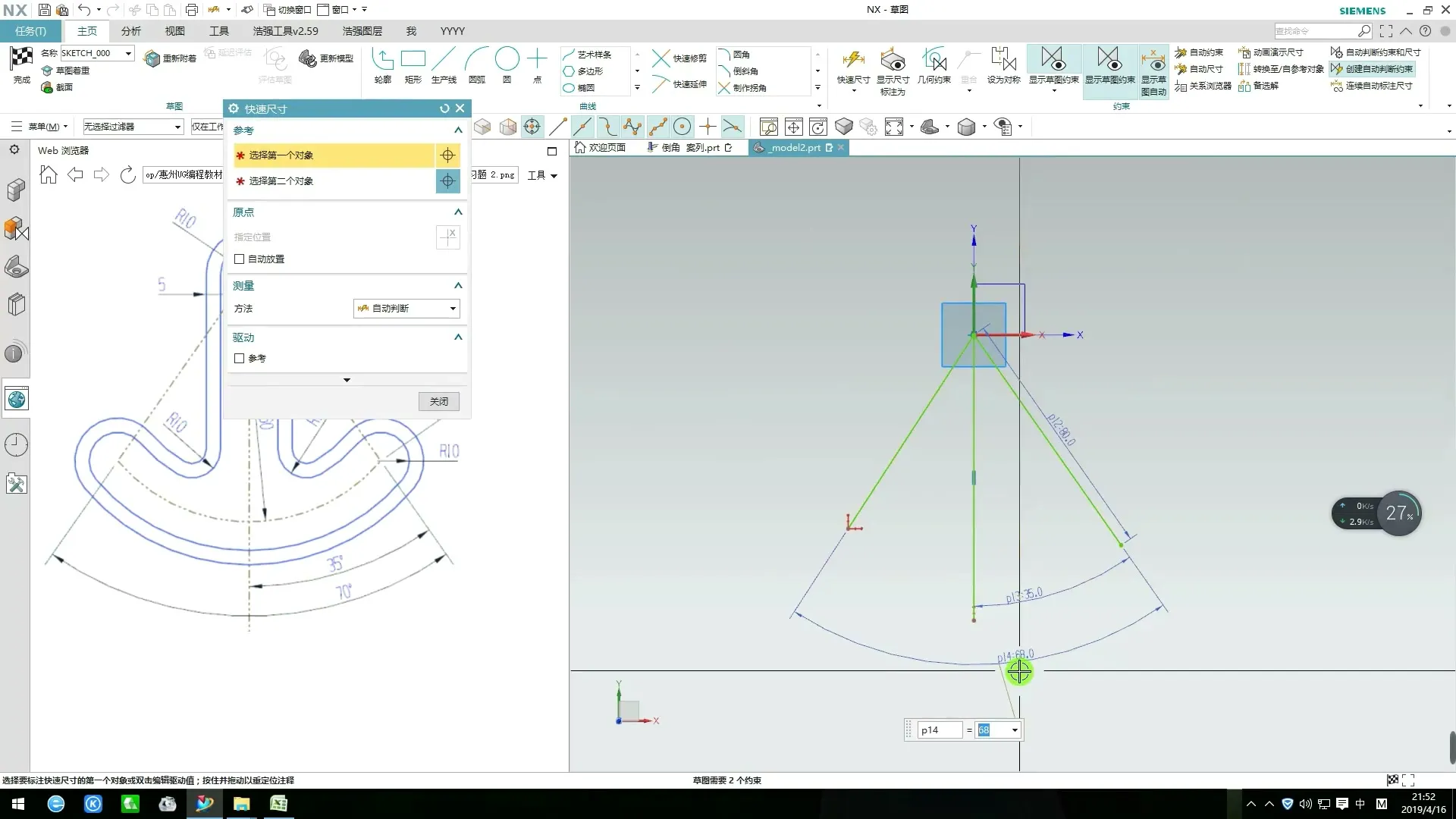Reload the Web browser page

coord(127,175)
